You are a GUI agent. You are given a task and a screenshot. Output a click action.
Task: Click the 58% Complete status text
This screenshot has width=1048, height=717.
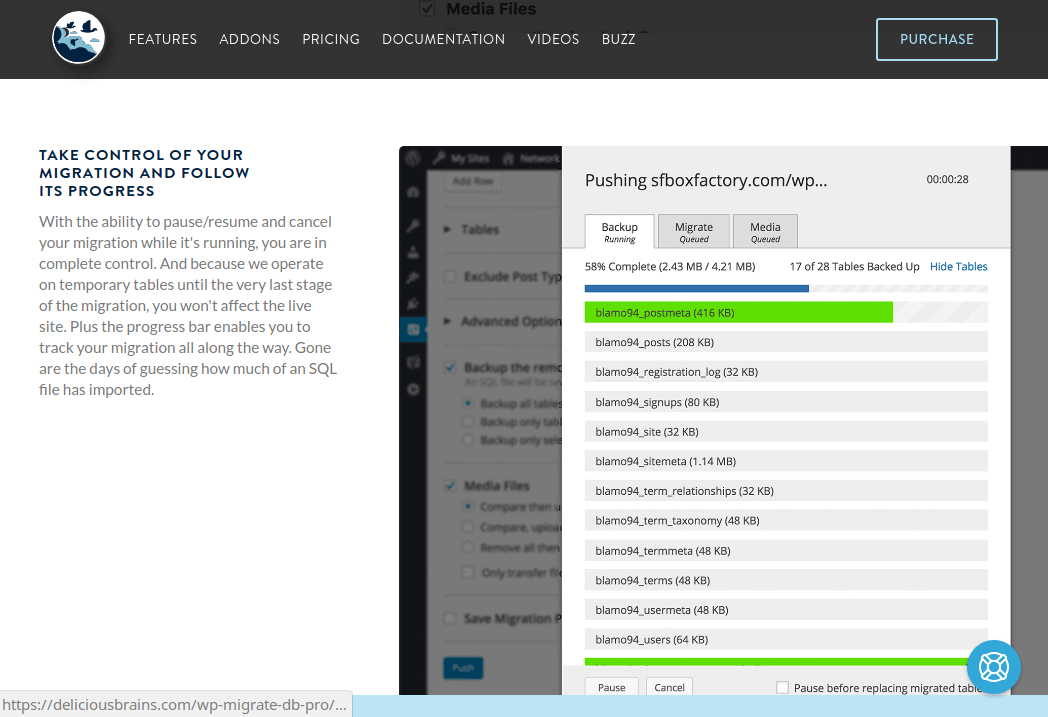tap(670, 267)
